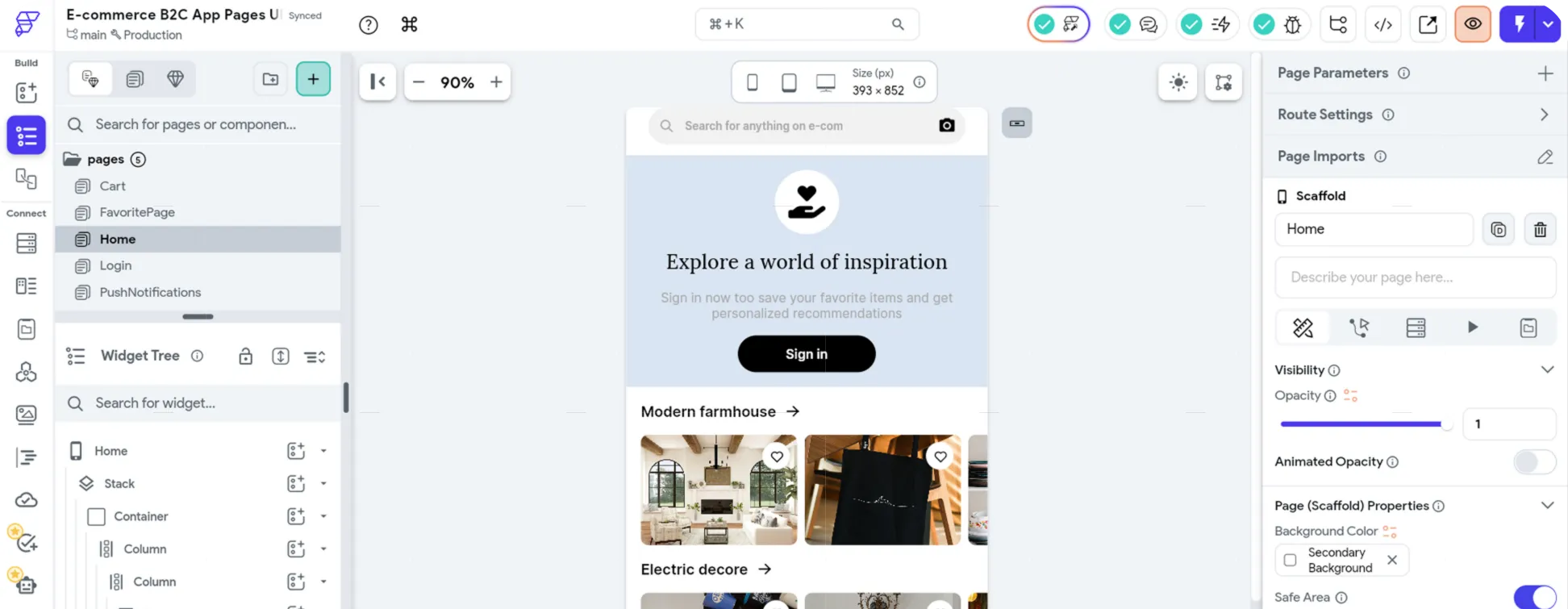Image resolution: width=1568 pixels, height=609 pixels.
Task: Switch to components tab icon
Action: pos(135,79)
